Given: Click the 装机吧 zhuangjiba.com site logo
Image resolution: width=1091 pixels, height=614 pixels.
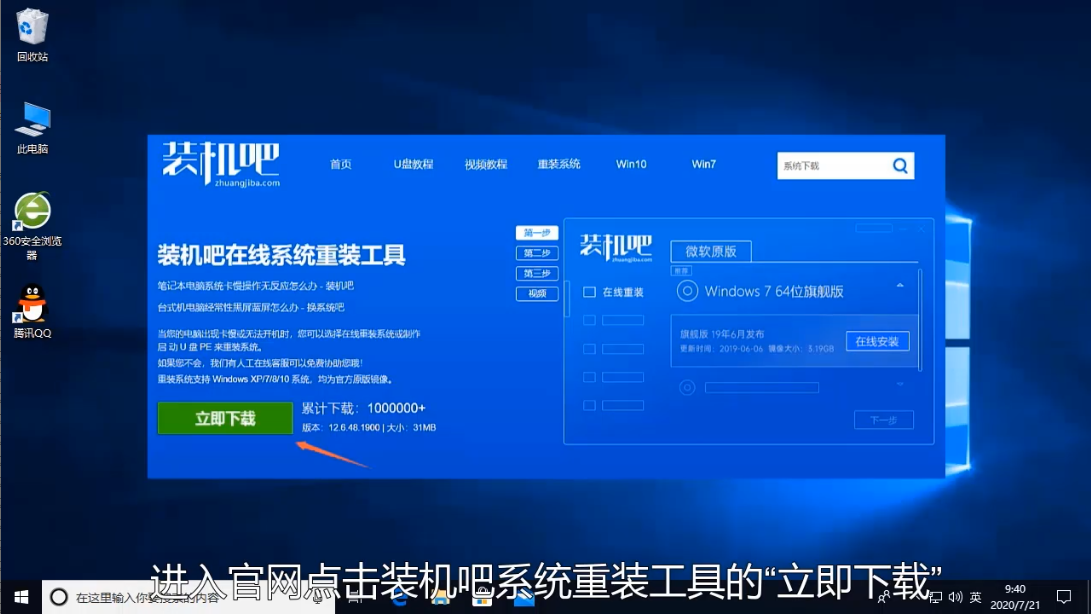Looking at the screenshot, I should (221, 164).
